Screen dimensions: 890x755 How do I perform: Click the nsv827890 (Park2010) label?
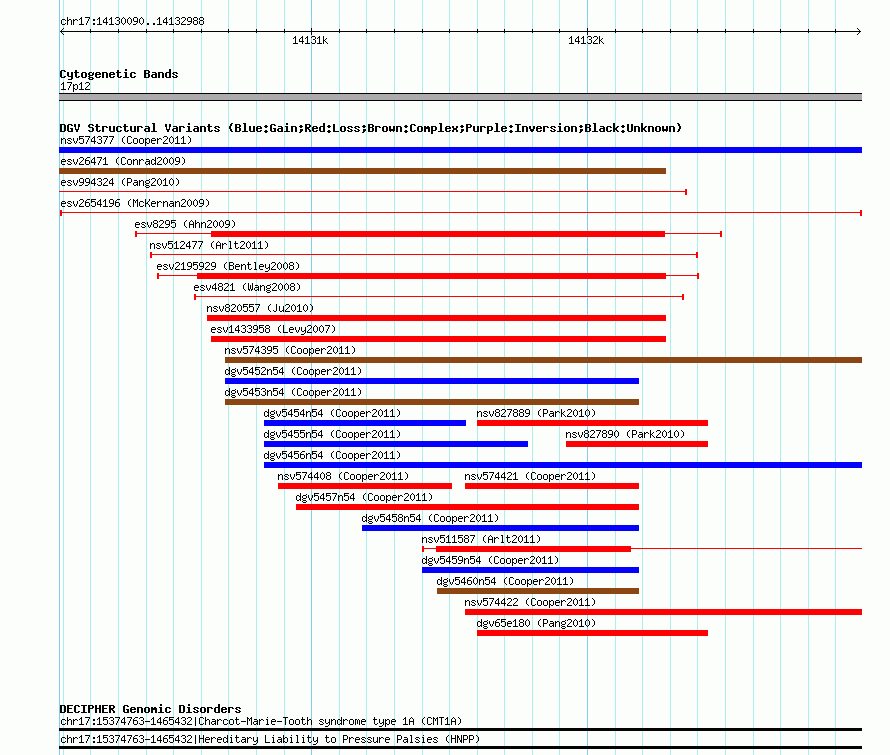[625, 434]
